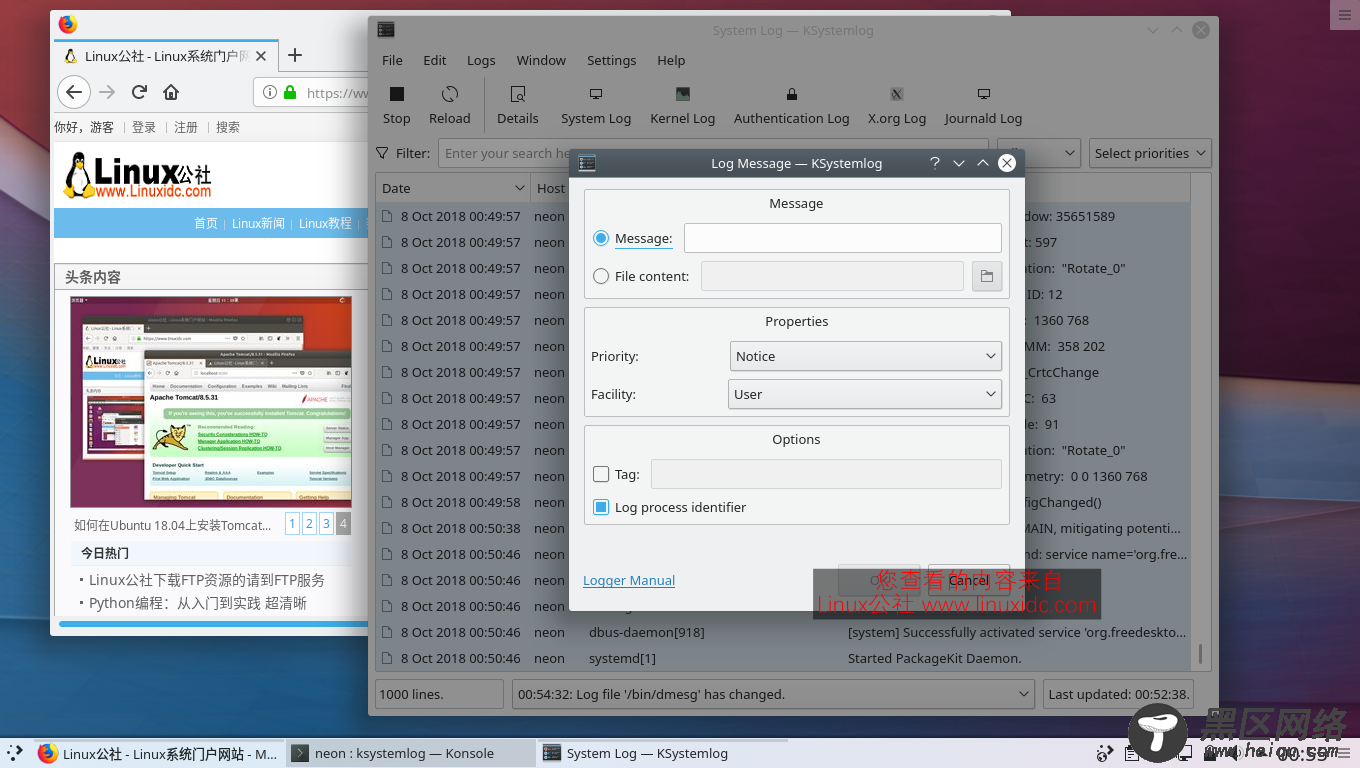Open a new Firefox tab with plus icon
1360x768 pixels.
[x=294, y=55]
